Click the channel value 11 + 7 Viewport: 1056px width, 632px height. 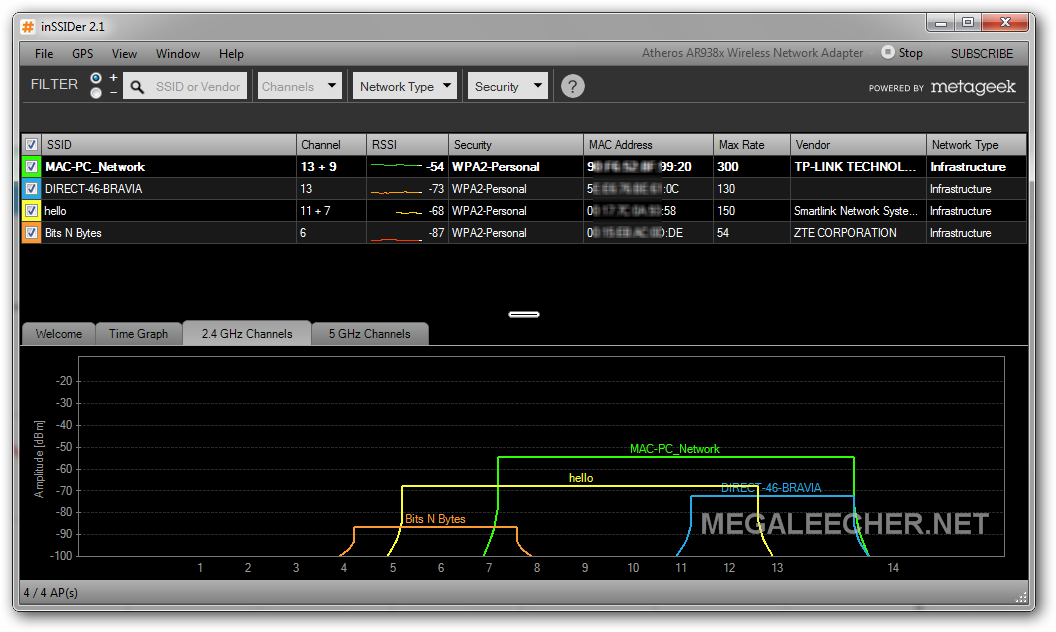[x=315, y=211]
